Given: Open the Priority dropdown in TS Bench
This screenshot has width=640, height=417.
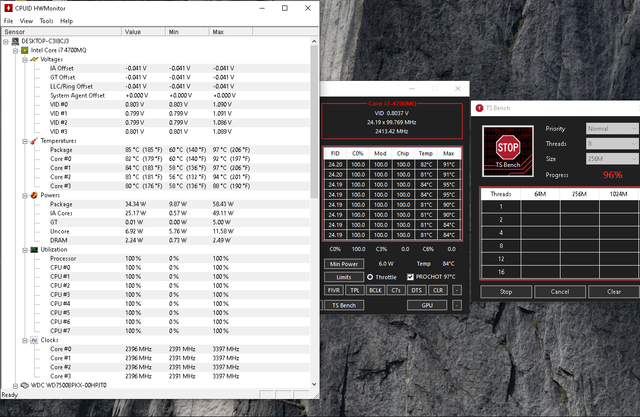Looking at the screenshot, I should click(612, 129).
